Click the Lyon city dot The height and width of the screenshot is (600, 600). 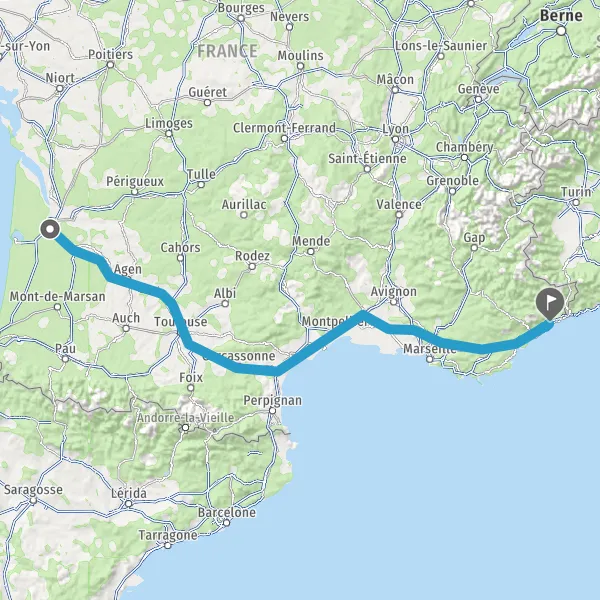395,139
